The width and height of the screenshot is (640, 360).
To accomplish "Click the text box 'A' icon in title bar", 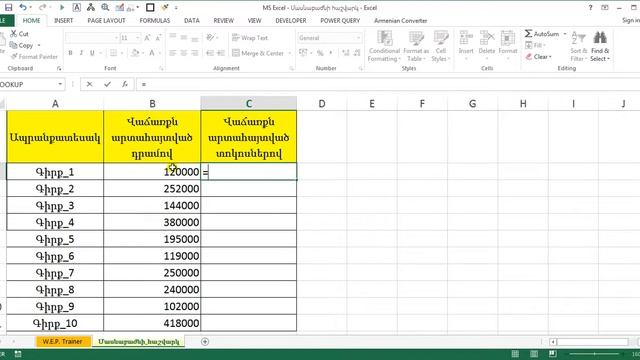I will tap(76, 7).
